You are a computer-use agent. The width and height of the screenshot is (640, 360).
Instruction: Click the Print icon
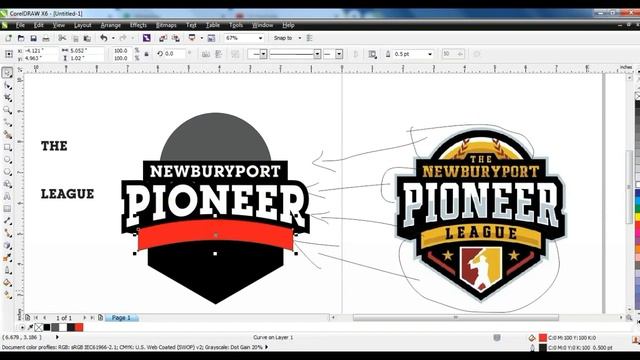[x=46, y=38]
